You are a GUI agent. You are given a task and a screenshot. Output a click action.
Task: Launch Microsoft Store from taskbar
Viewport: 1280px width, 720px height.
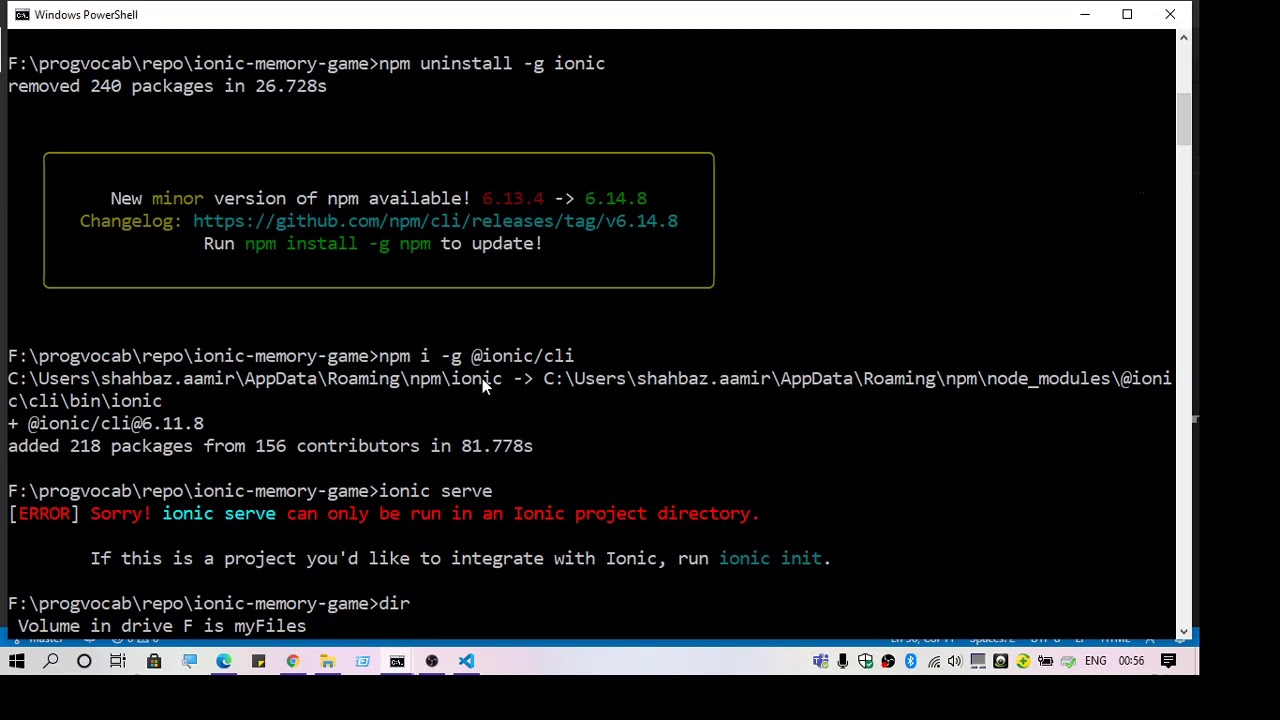click(x=154, y=661)
